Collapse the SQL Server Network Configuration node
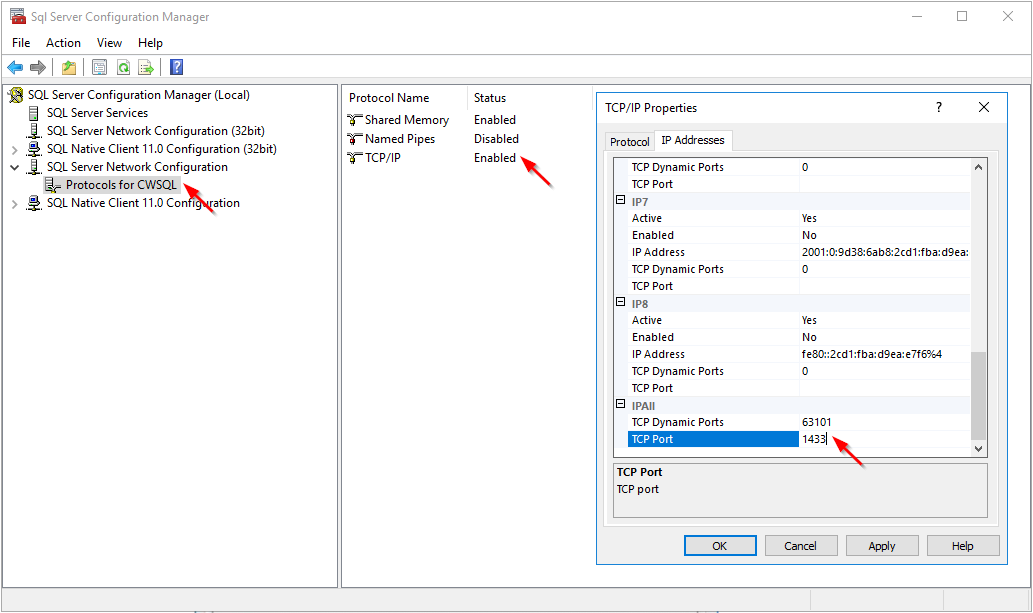 click(x=15, y=167)
